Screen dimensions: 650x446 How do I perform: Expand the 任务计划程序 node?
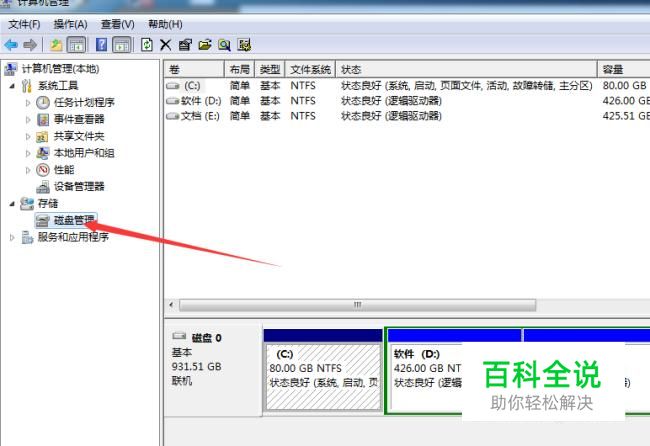click(28, 103)
